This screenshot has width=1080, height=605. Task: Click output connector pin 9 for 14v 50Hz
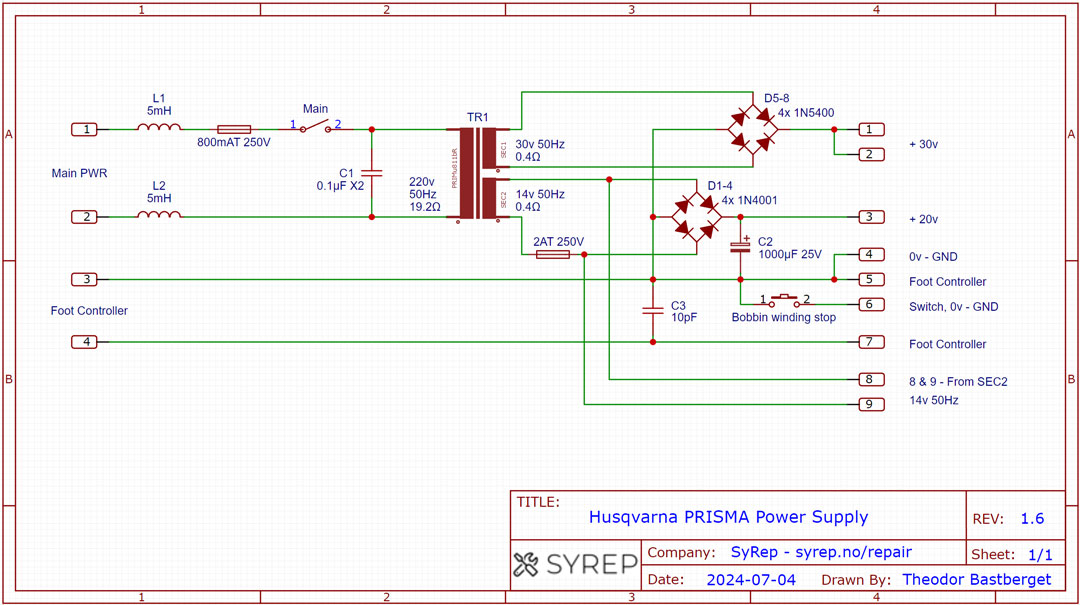(x=870, y=404)
